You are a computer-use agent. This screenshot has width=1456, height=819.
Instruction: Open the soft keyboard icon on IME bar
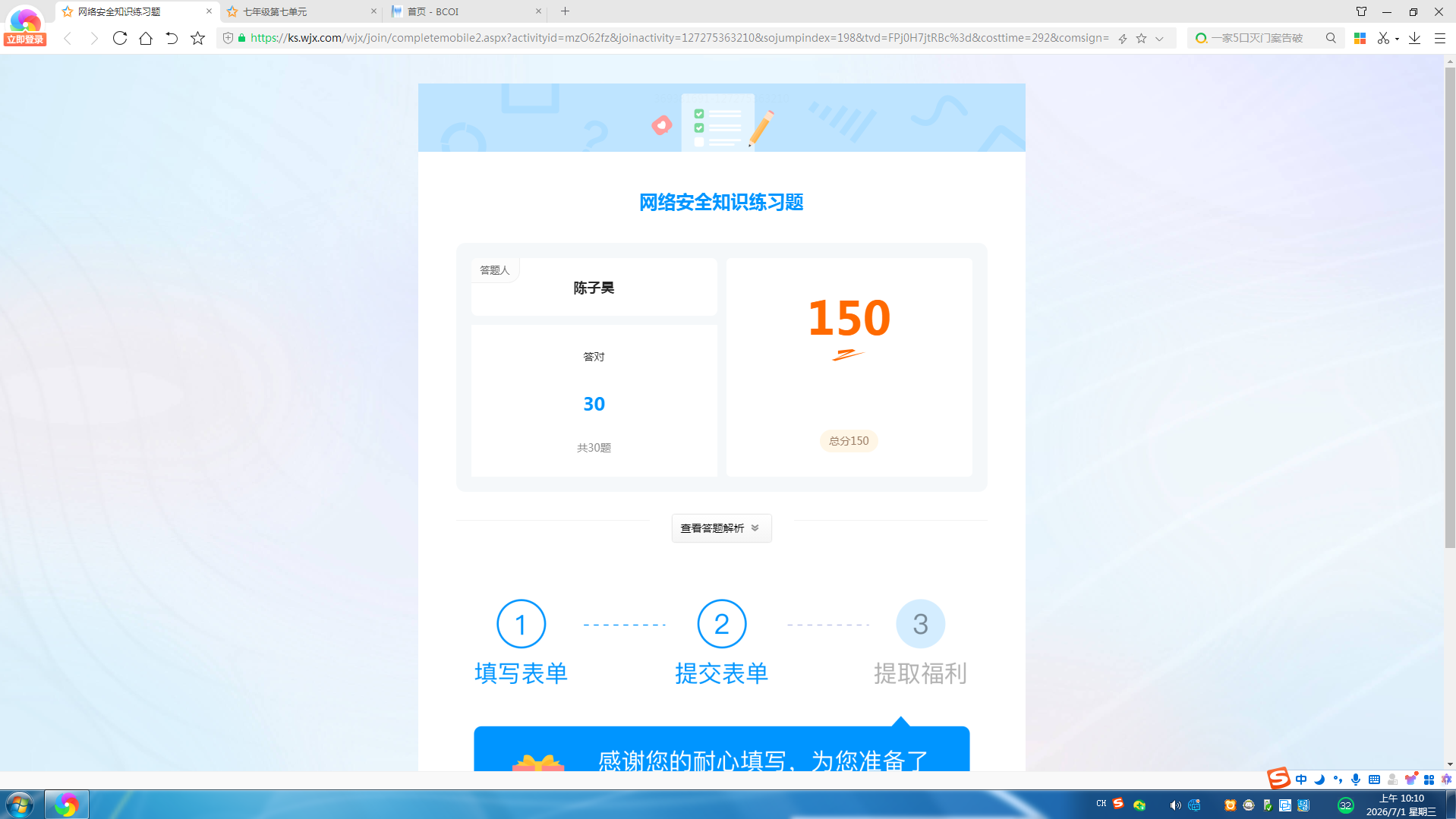[x=1374, y=780]
